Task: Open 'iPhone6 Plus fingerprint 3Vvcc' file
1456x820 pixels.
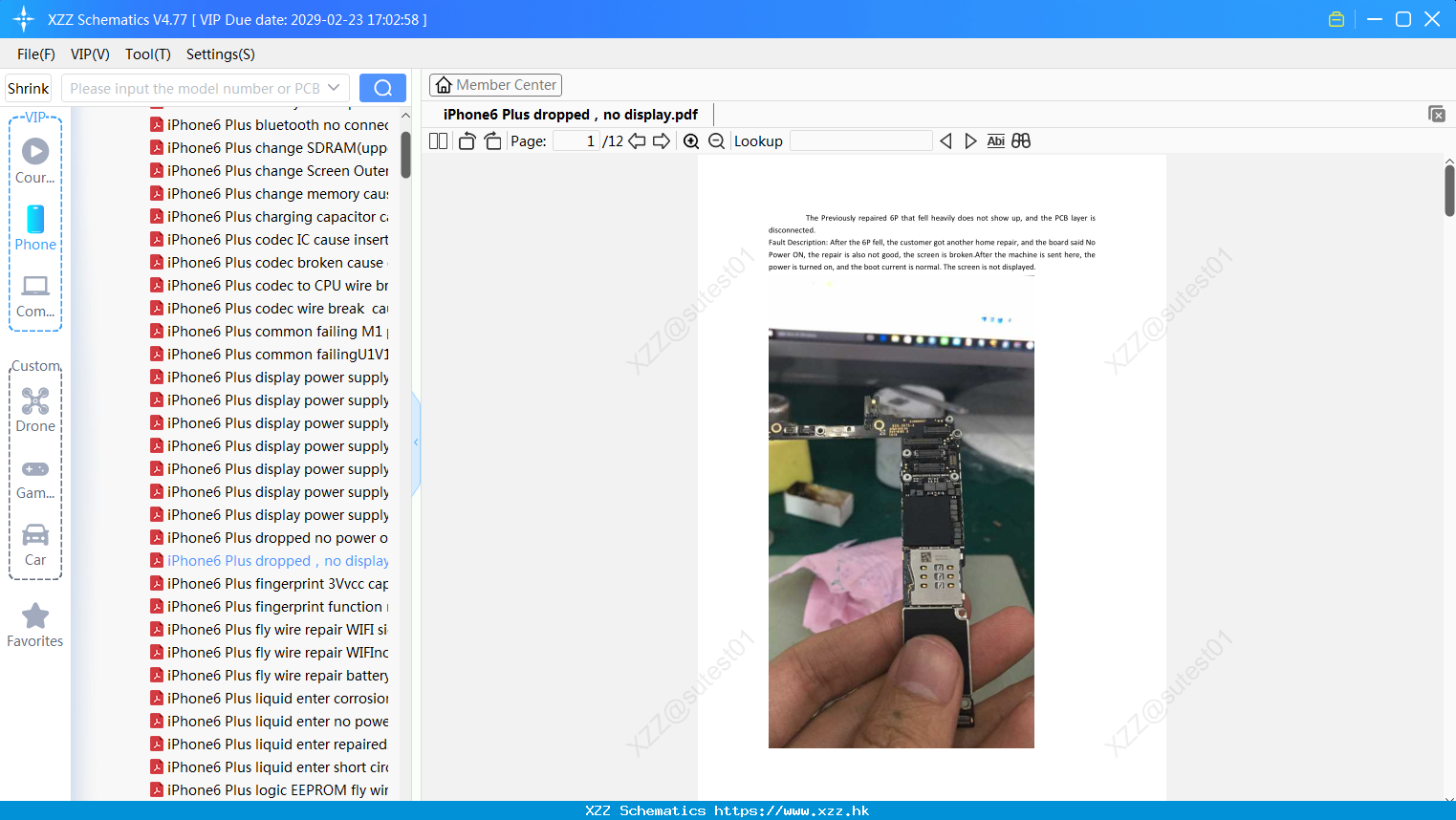Action: click(x=270, y=584)
